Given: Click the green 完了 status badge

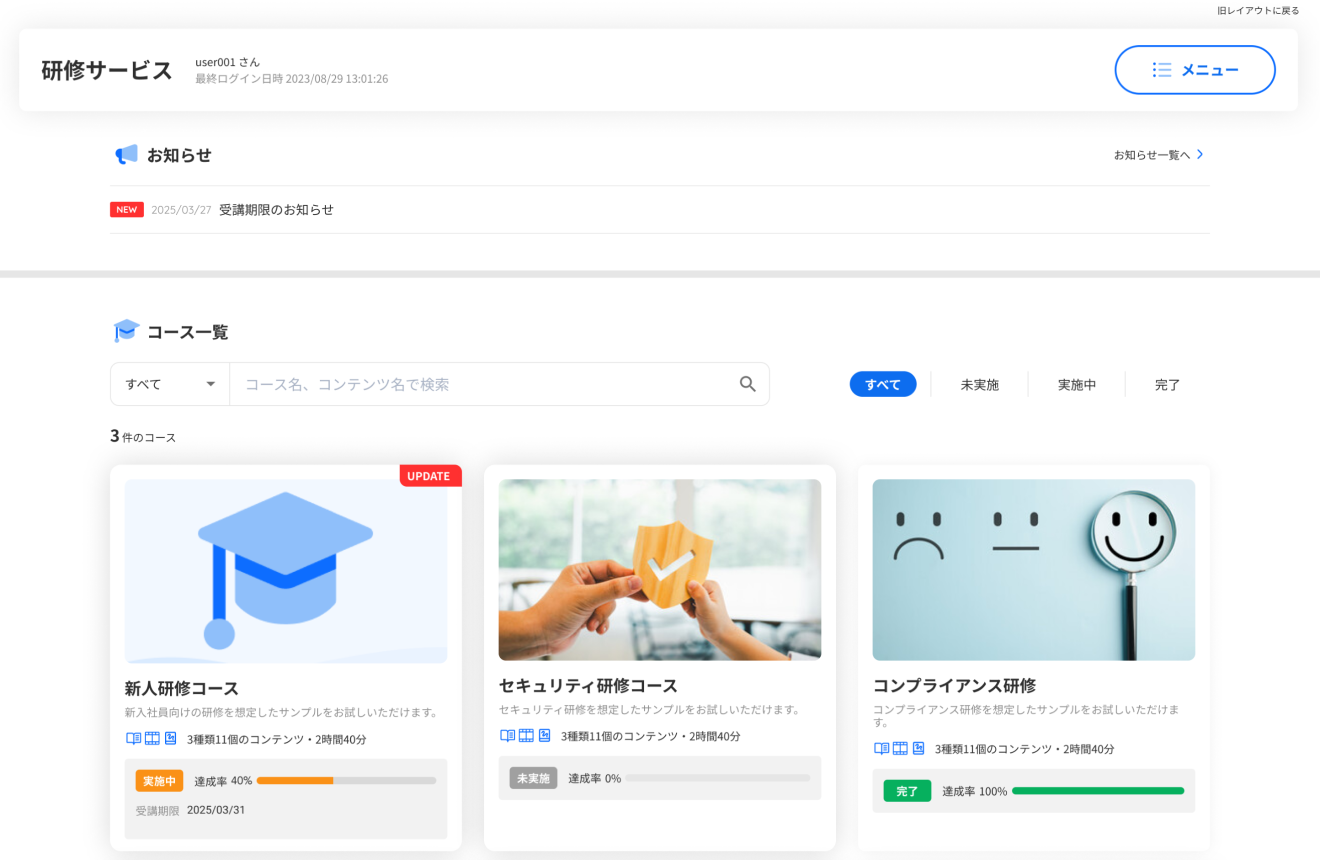Looking at the screenshot, I should [x=907, y=791].
